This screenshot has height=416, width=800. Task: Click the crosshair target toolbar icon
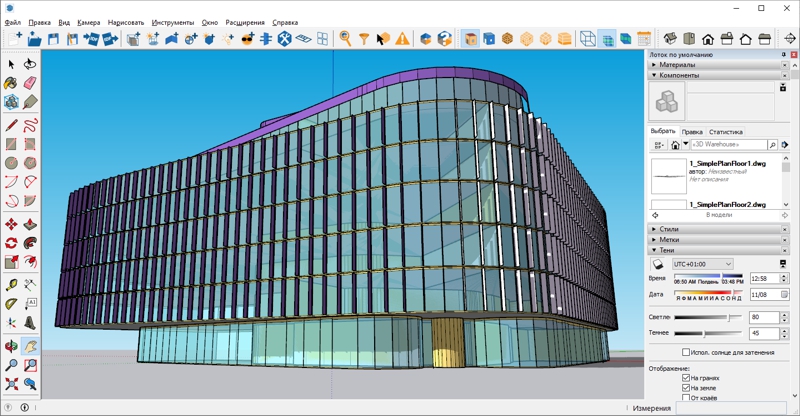tap(789, 39)
